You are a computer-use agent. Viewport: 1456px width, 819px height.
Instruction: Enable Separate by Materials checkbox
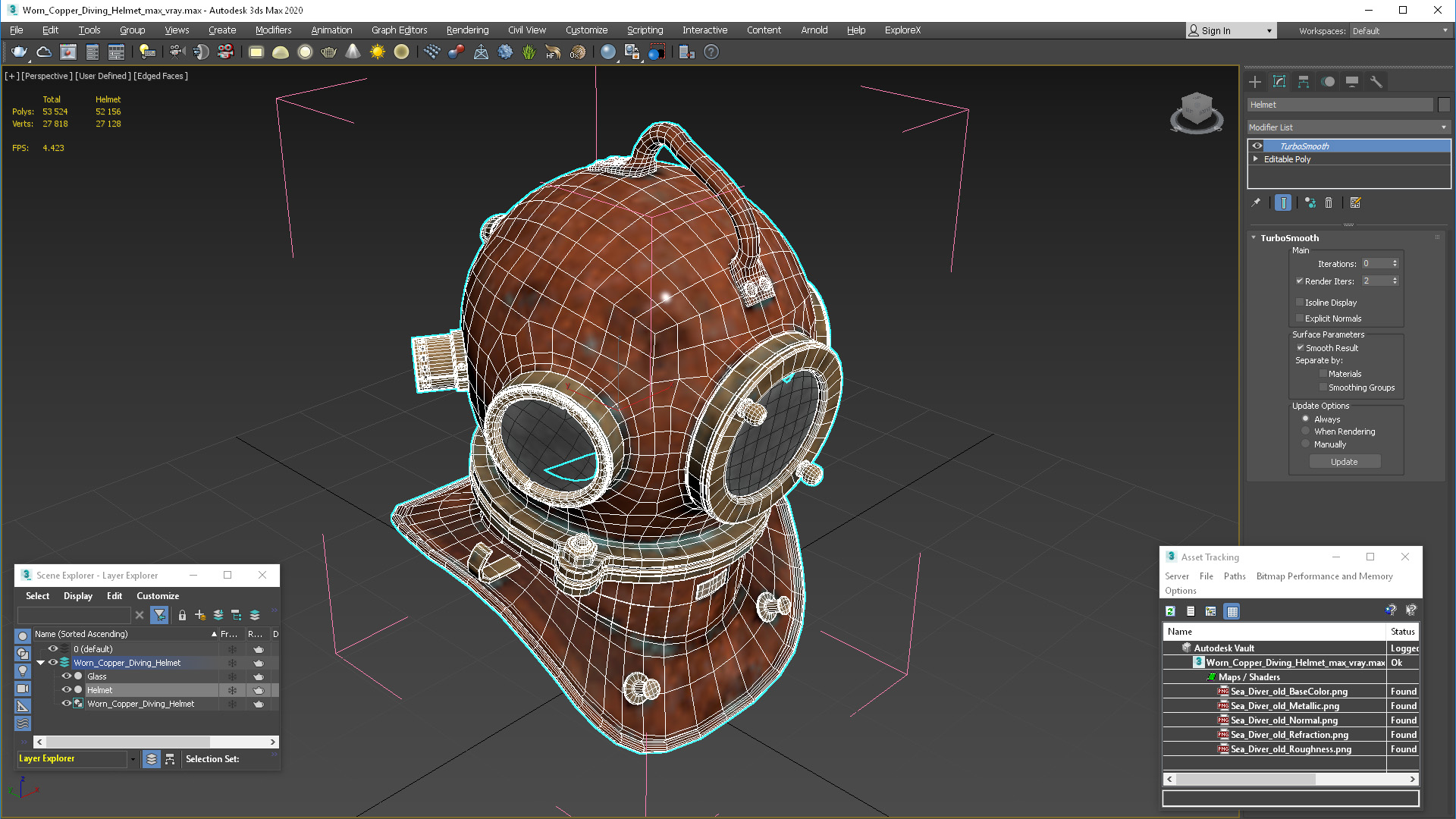click(x=1323, y=373)
